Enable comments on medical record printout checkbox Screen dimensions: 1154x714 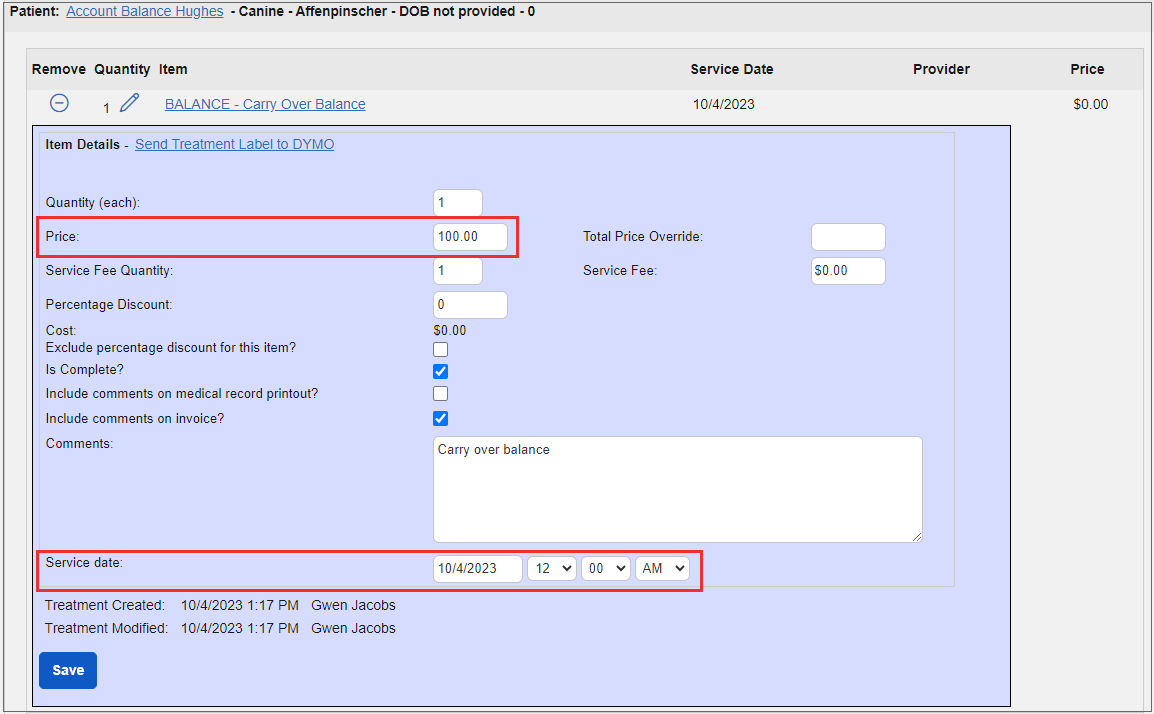[441, 394]
